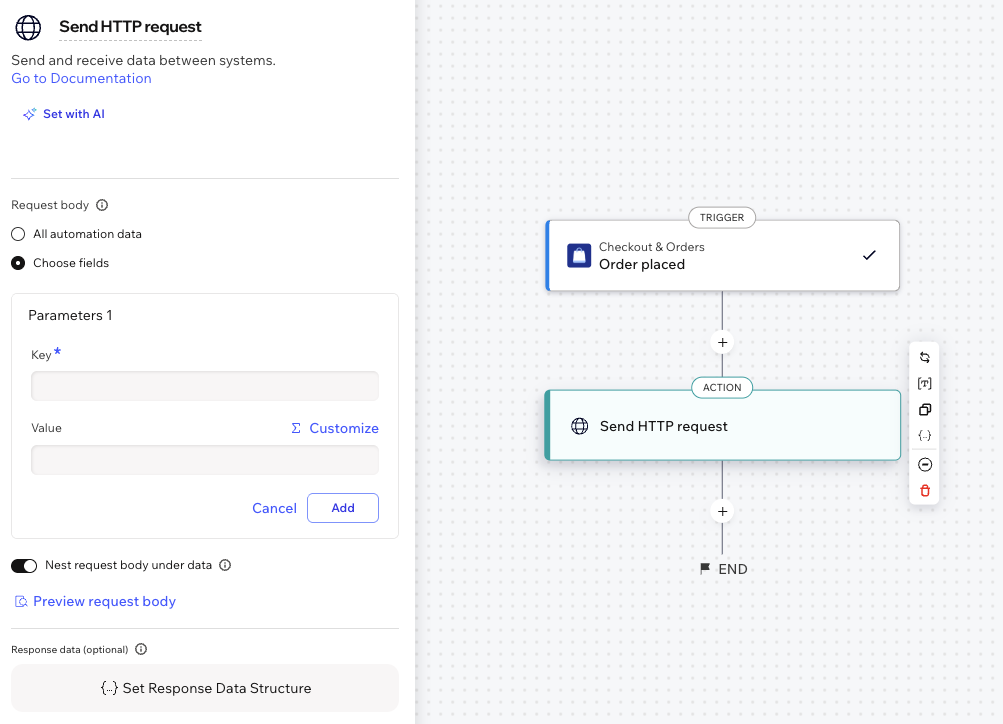Select the Order placed trigger card
This screenshot has width=1003, height=724.
coord(722,255)
